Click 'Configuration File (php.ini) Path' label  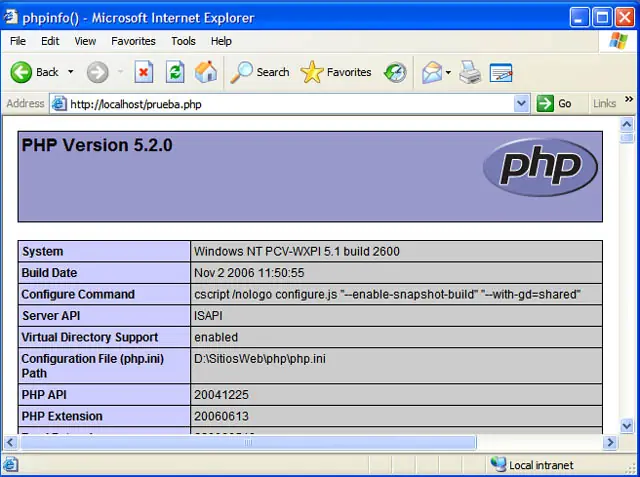click(x=93, y=366)
